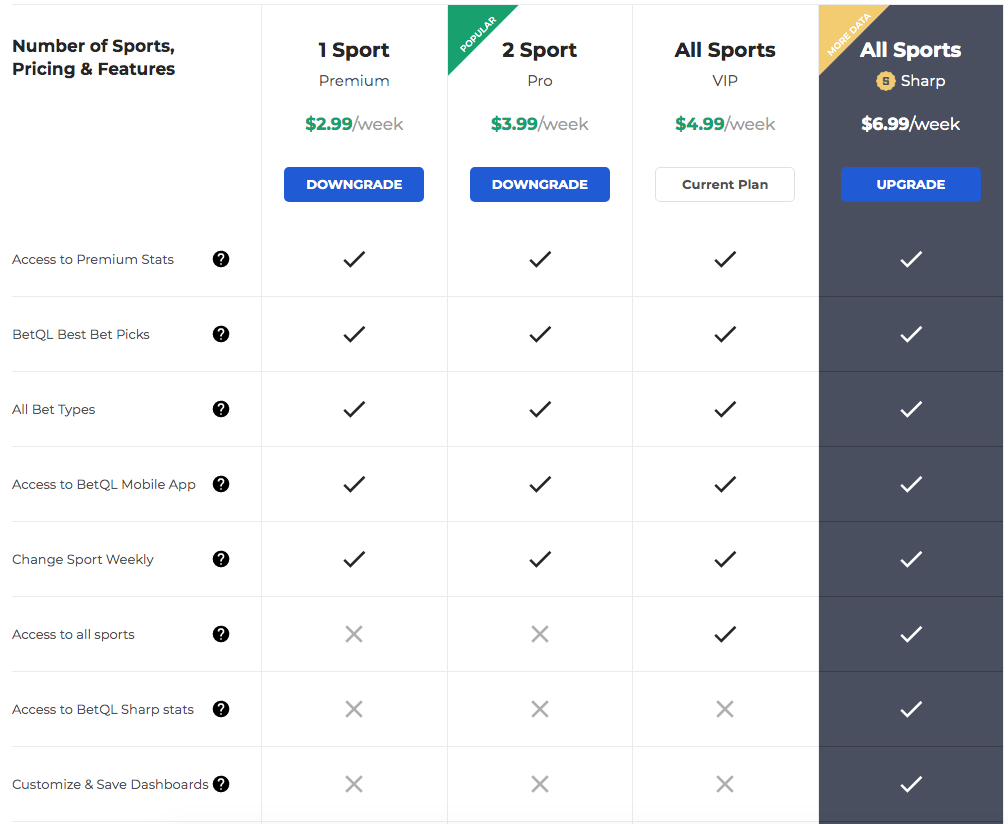This screenshot has height=824, width=1008.
Task: Click the 2 Sport plan heading
Action: (x=539, y=49)
